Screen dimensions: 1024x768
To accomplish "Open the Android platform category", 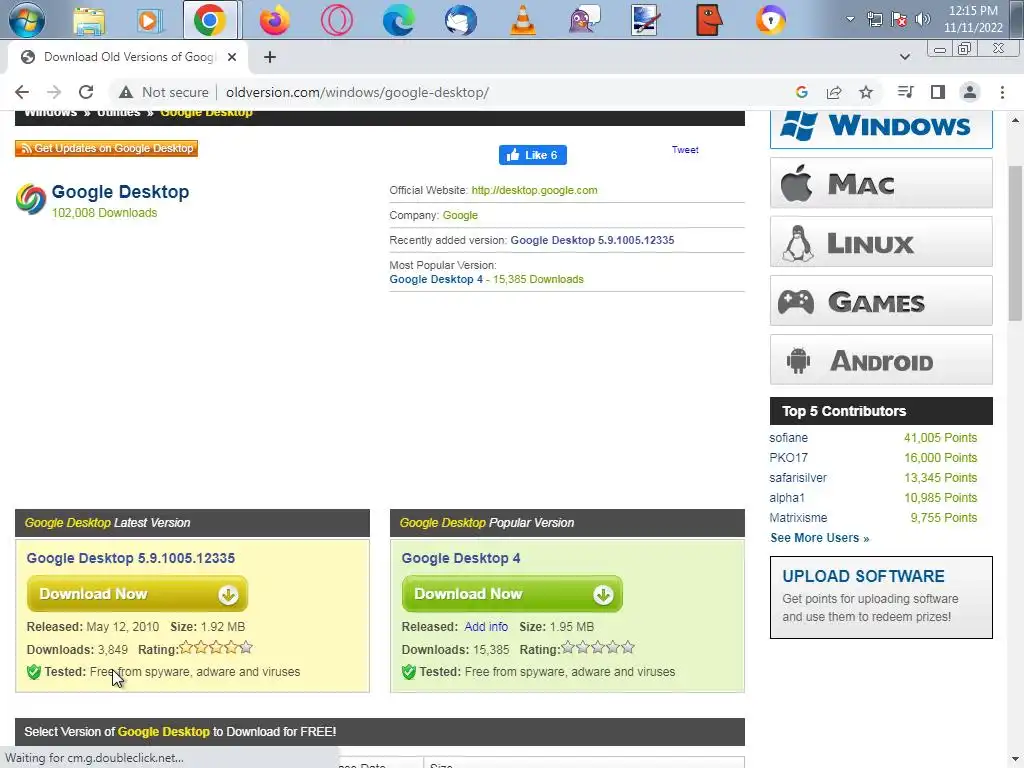I will (x=881, y=360).
